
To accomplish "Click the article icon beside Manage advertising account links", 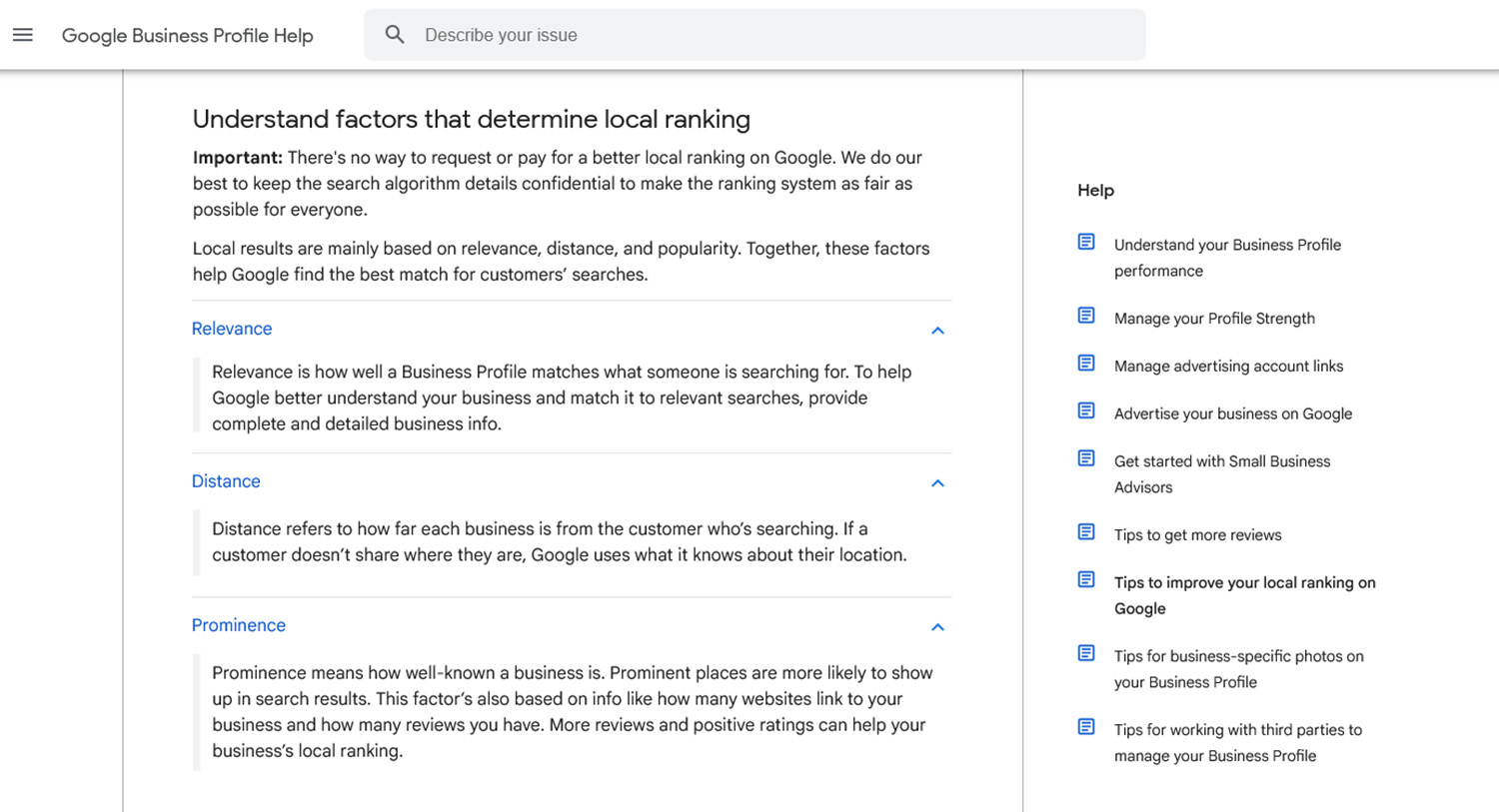I will click(x=1086, y=364).
